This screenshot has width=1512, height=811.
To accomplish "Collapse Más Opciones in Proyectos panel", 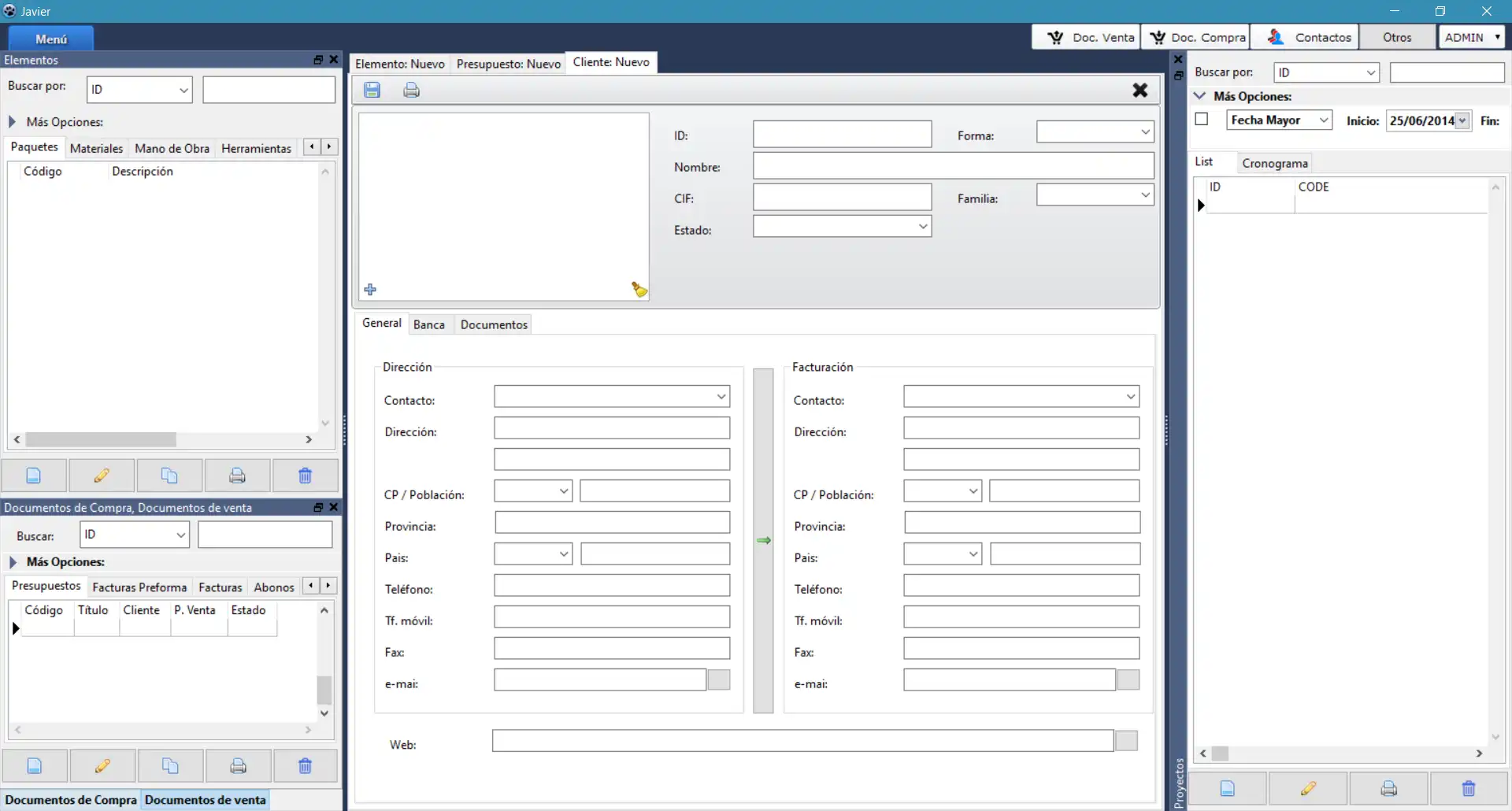I will click(x=1200, y=96).
